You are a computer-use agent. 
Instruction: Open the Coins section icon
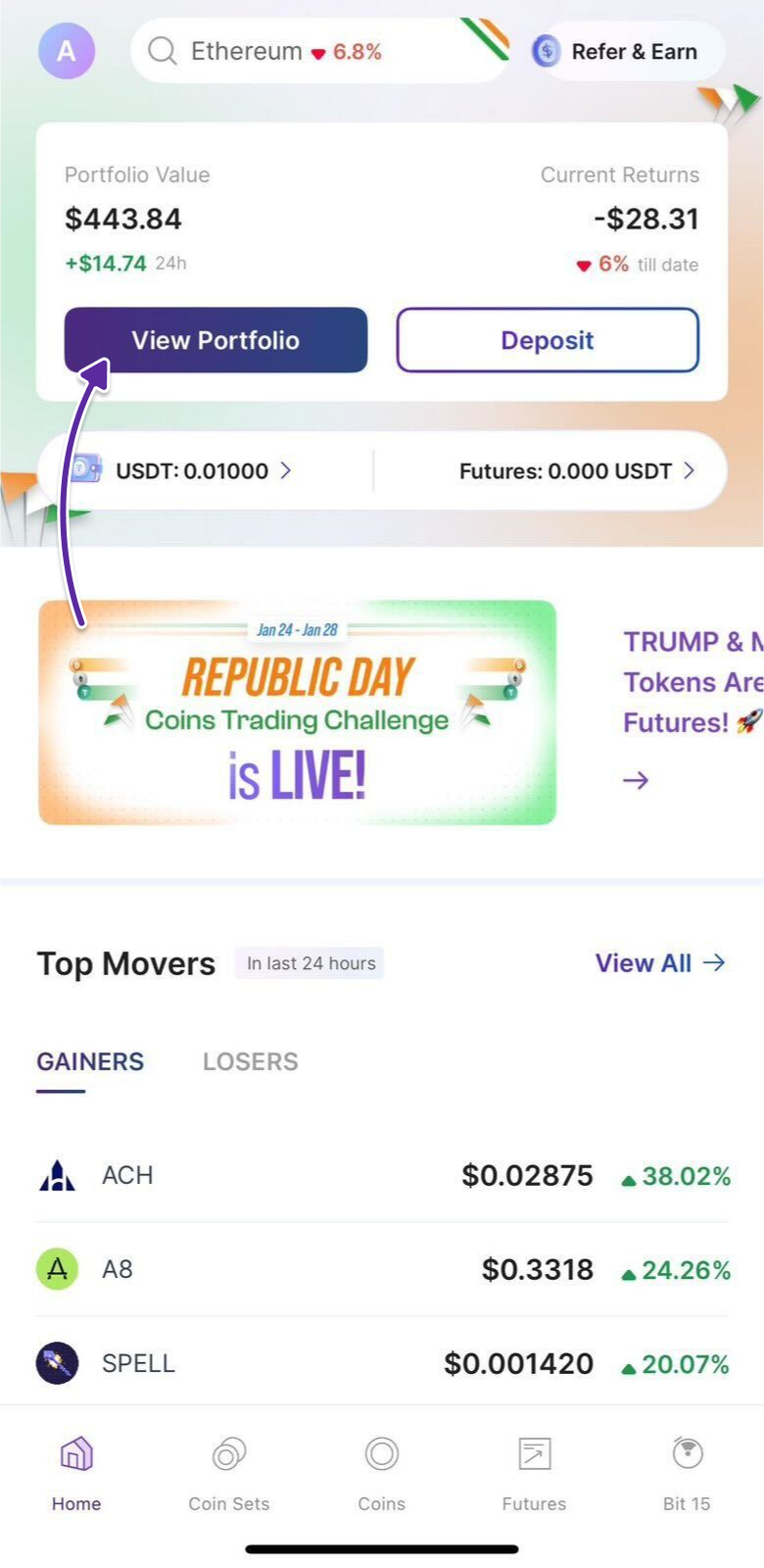pyautogui.click(x=381, y=1455)
